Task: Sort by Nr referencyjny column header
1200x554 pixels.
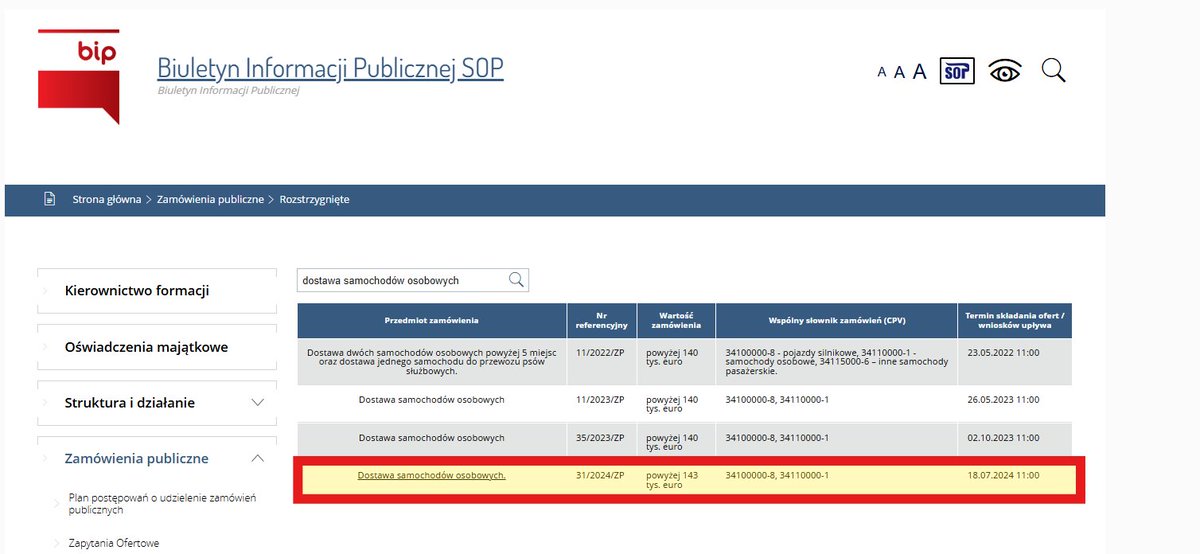Action: pos(601,320)
